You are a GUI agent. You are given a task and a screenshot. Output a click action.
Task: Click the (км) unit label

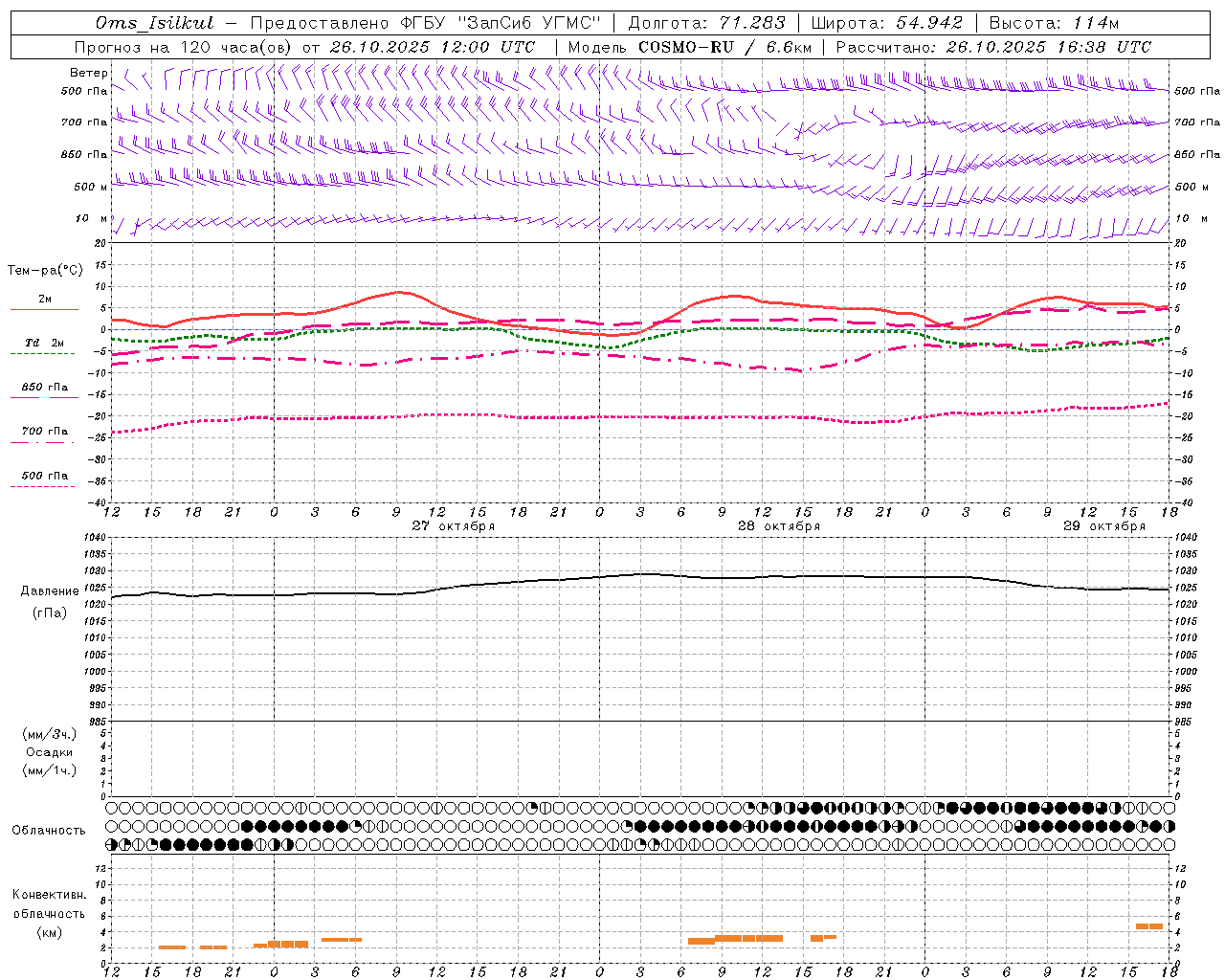(49, 932)
